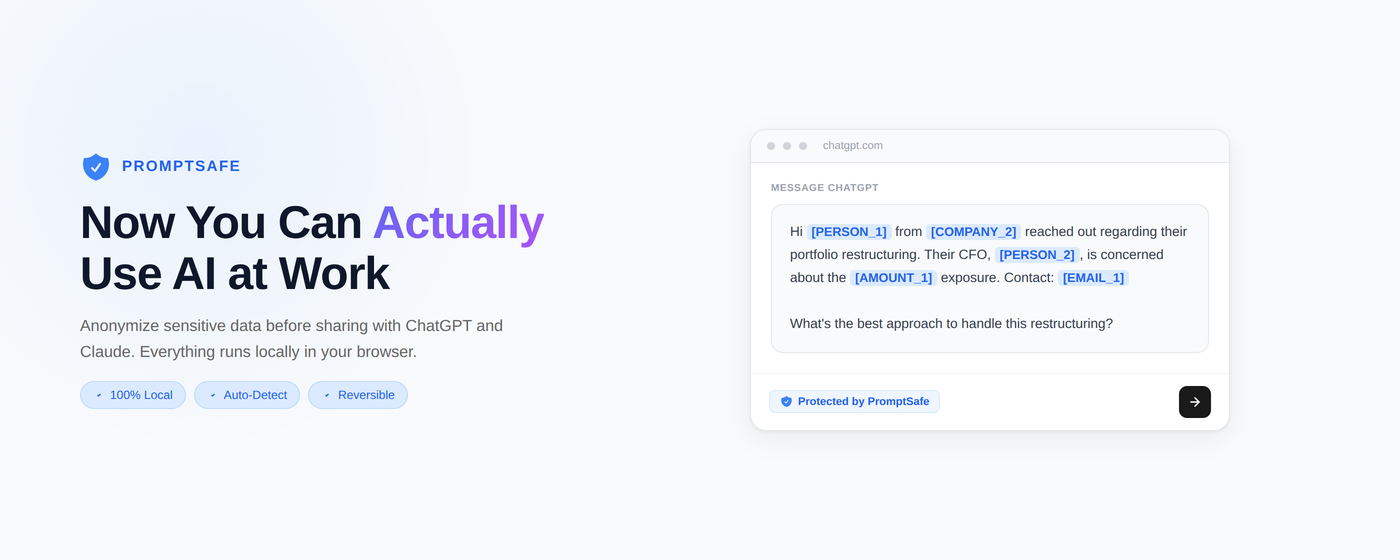Click the PromptSafe shield logo icon

tap(96, 166)
